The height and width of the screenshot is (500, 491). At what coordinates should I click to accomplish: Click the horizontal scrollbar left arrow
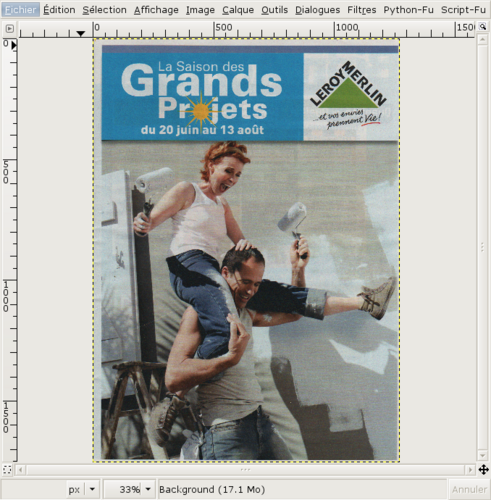click(21, 470)
